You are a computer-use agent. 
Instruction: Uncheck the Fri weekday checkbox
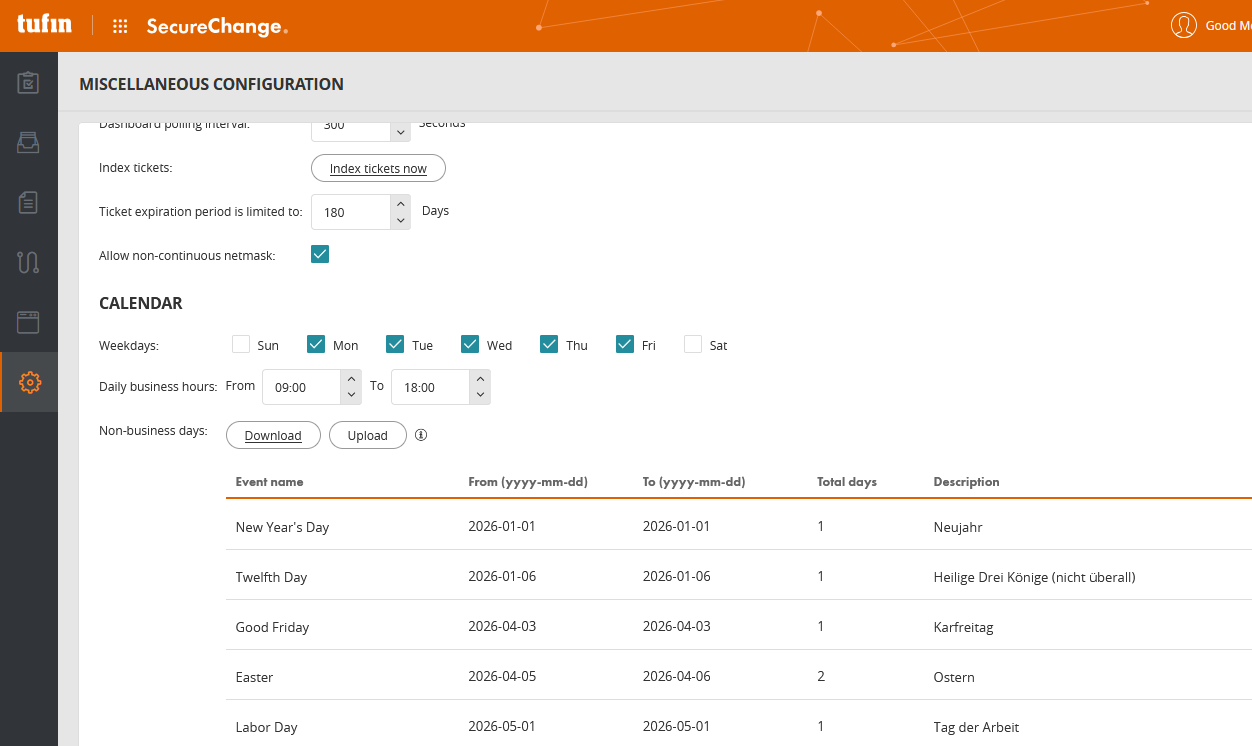(625, 344)
